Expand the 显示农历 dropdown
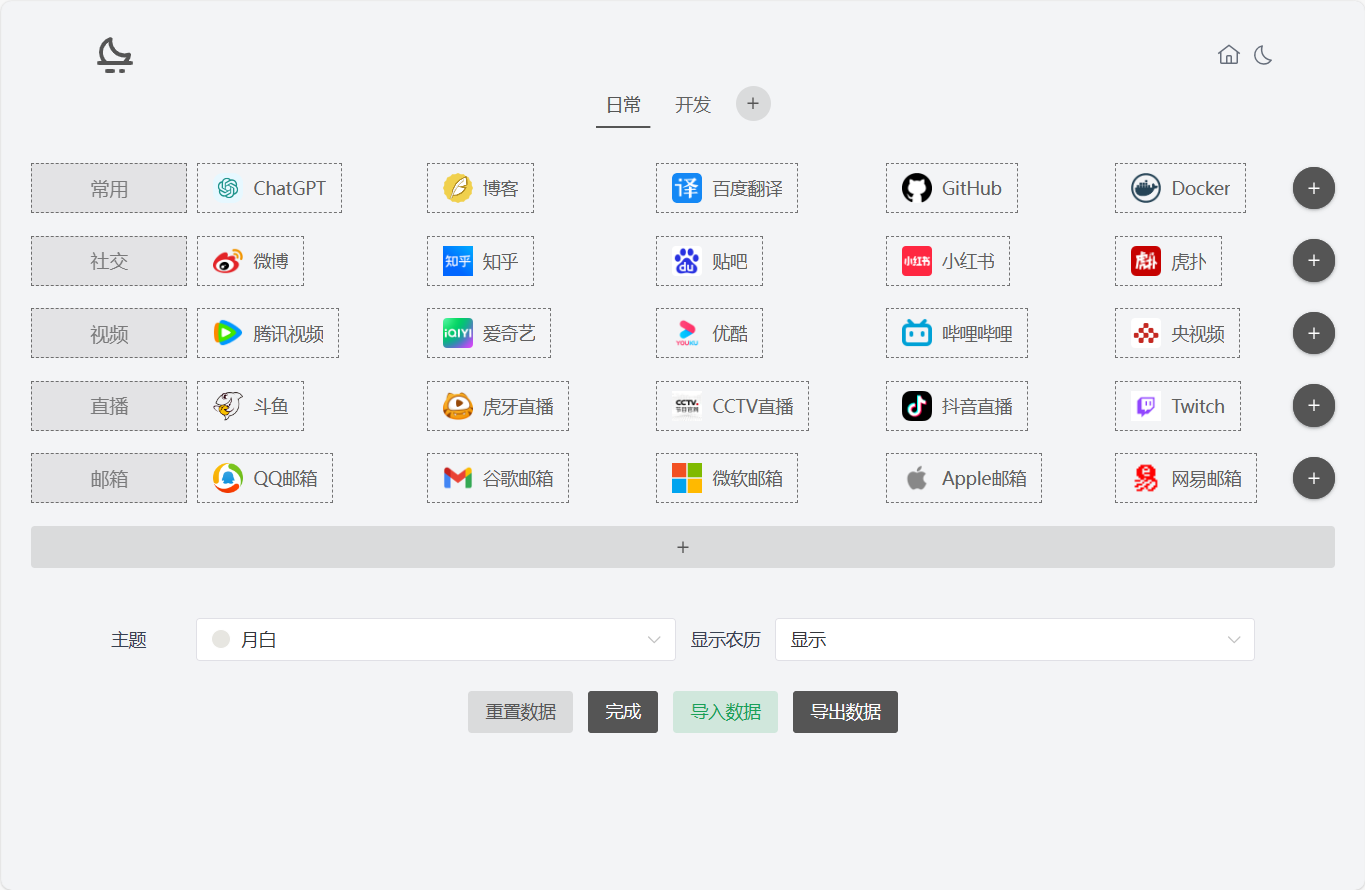 tap(1014, 640)
